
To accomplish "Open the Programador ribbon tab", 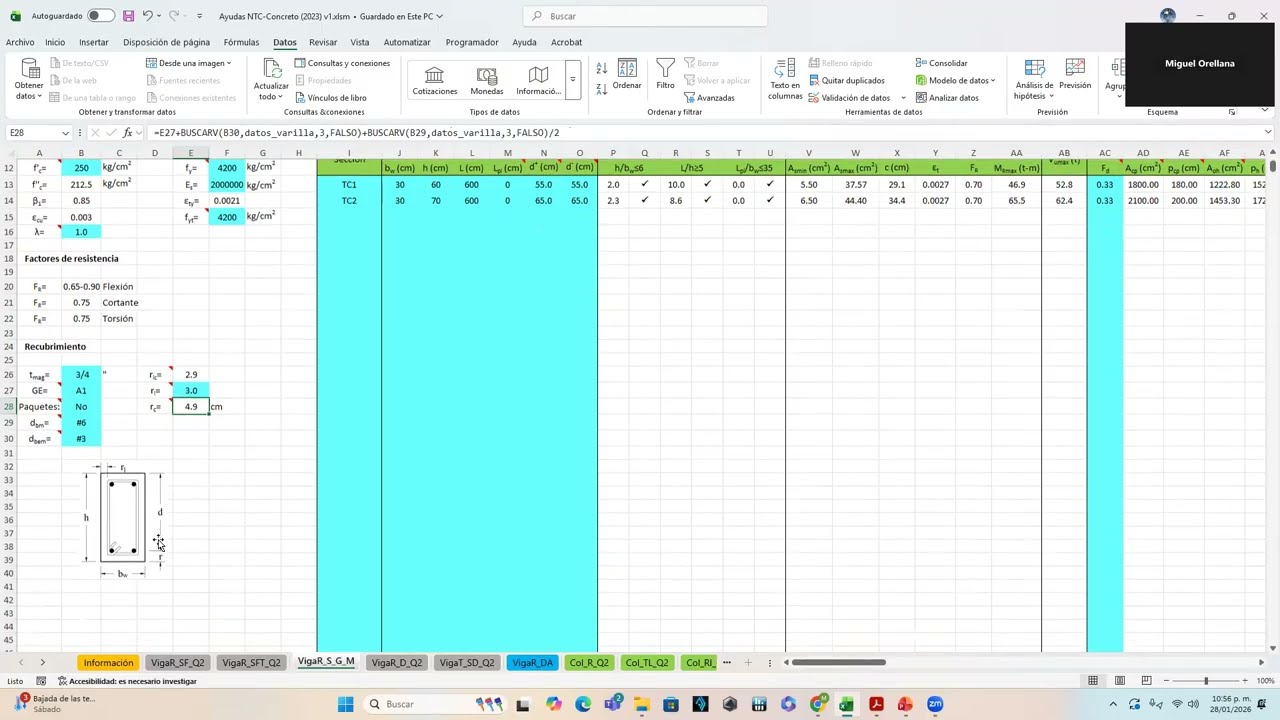I will 472,42.
